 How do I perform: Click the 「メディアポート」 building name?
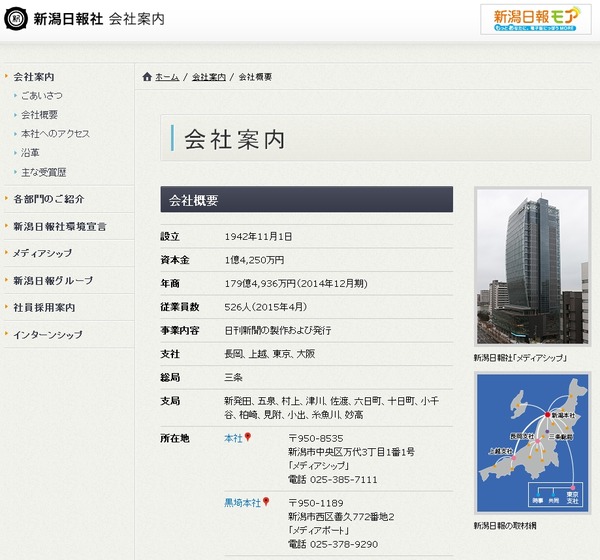coord(319,531)
